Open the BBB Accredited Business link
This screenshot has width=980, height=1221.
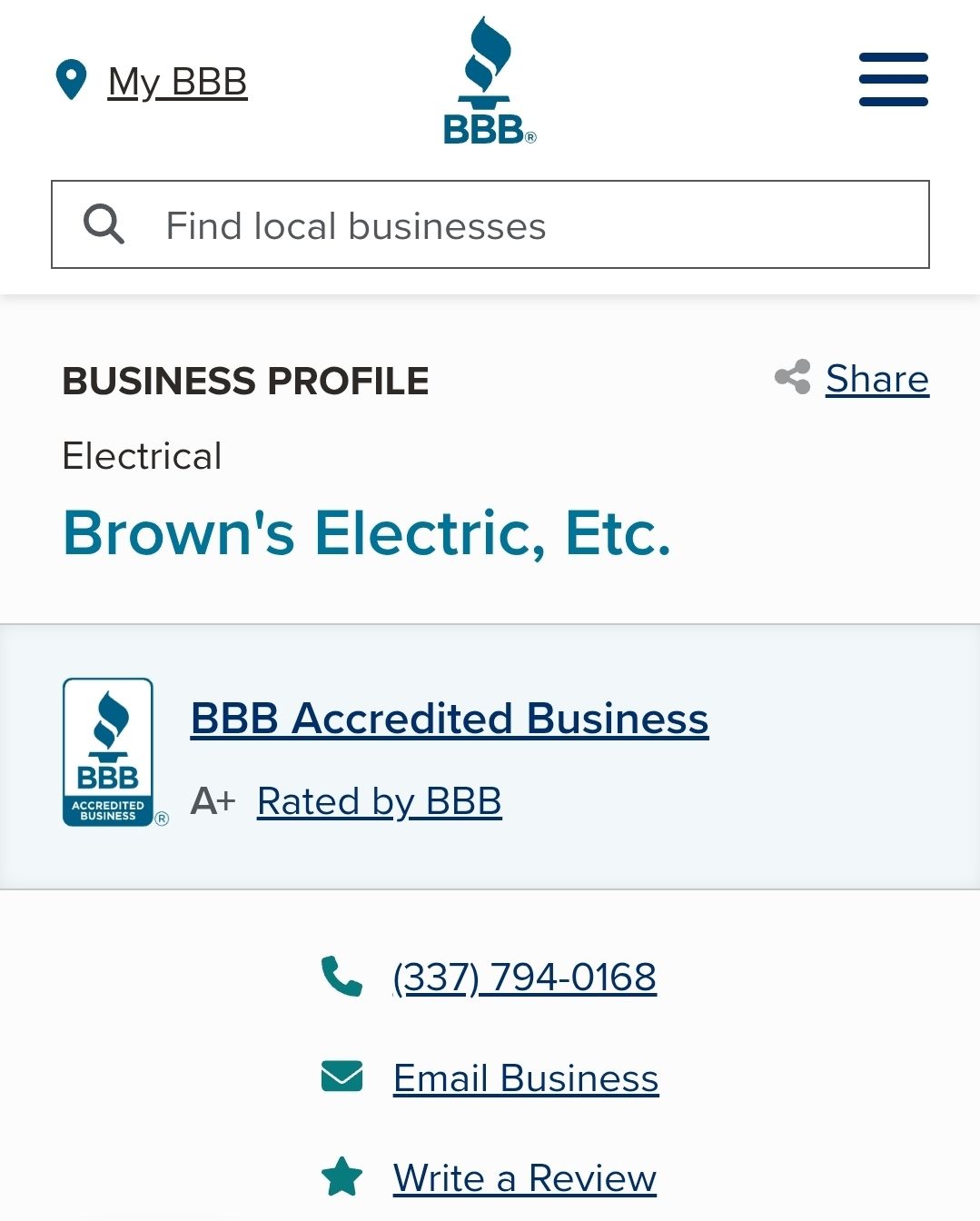(x=449, y=718)
